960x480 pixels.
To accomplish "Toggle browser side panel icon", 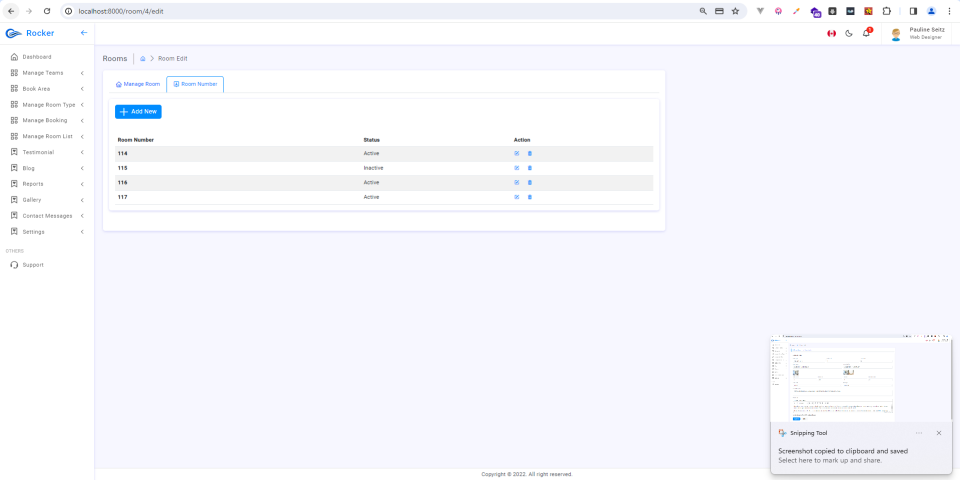I will [913, 11].
